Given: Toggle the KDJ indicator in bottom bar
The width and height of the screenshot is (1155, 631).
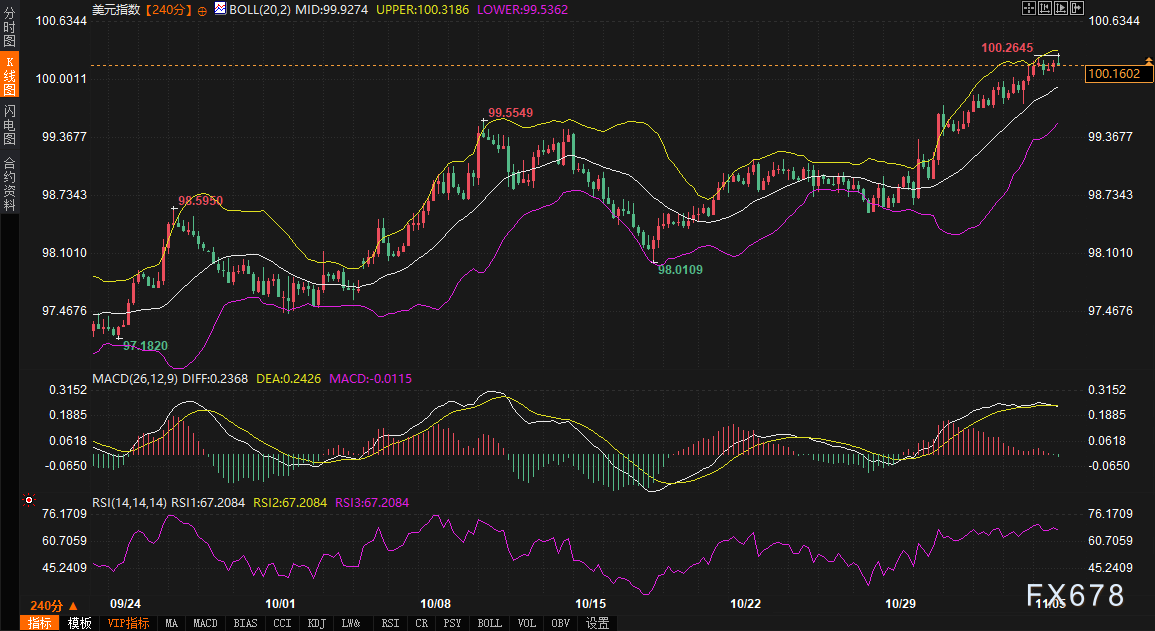Looking at the screenshot, I should tap(317, 623).
